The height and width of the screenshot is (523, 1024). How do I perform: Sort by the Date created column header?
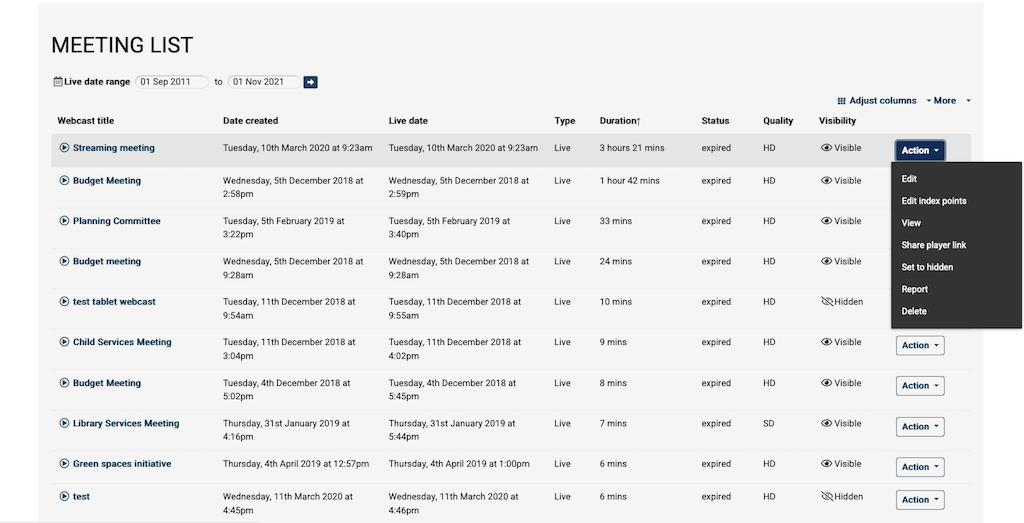tap(250, 121)
